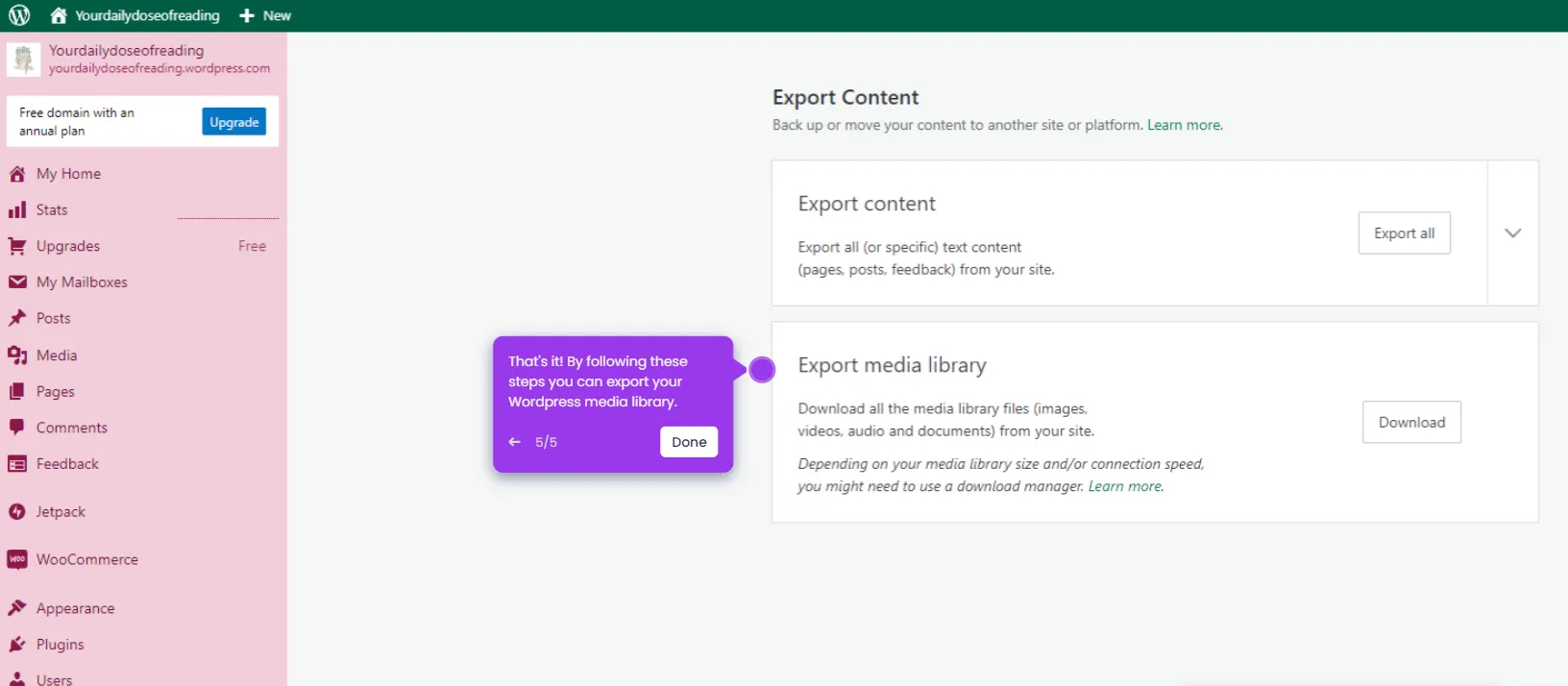Click the Appearance brush icon
The height and width of the screenshot is (686, 1568).
click(17, 608)
